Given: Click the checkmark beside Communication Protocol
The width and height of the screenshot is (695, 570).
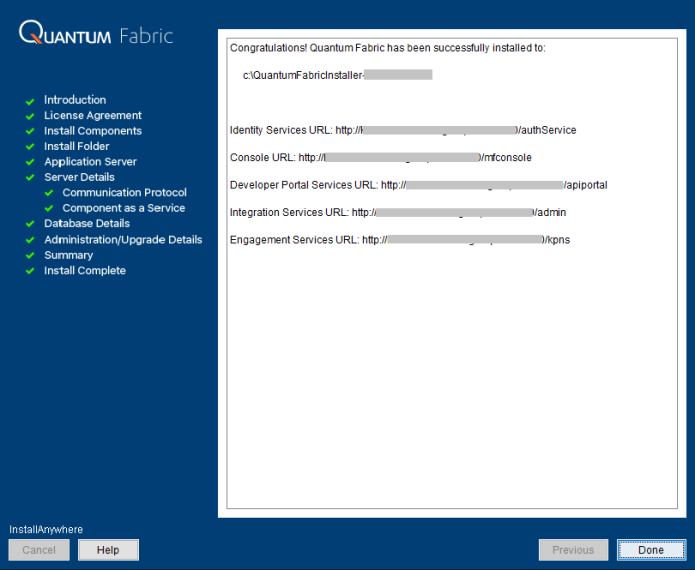Looking at the screenshot, I should (49, 193).
